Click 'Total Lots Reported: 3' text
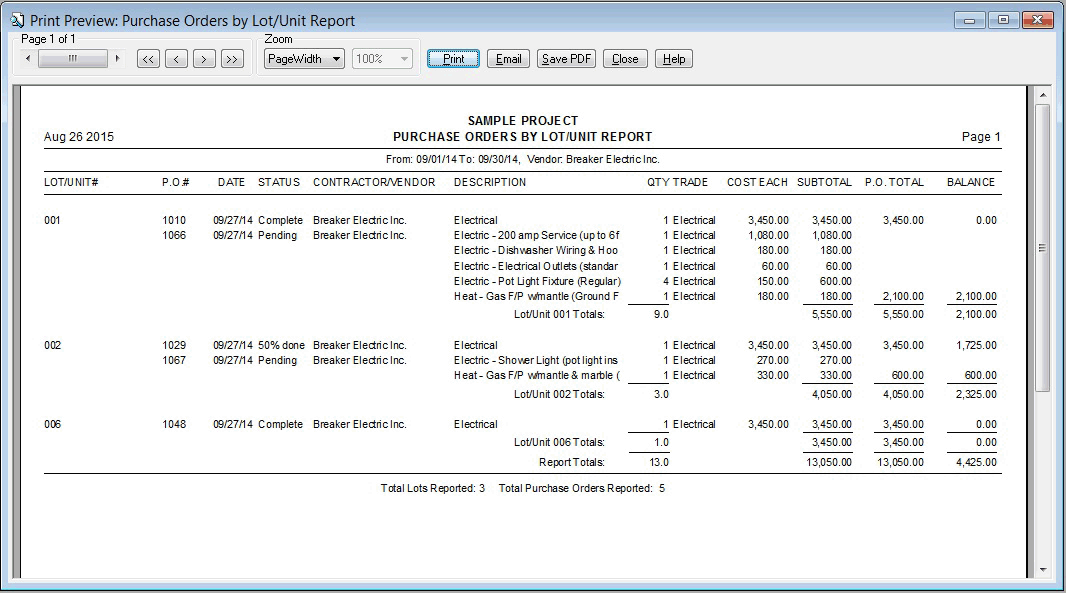1066x593 pixels. (432, 488)
